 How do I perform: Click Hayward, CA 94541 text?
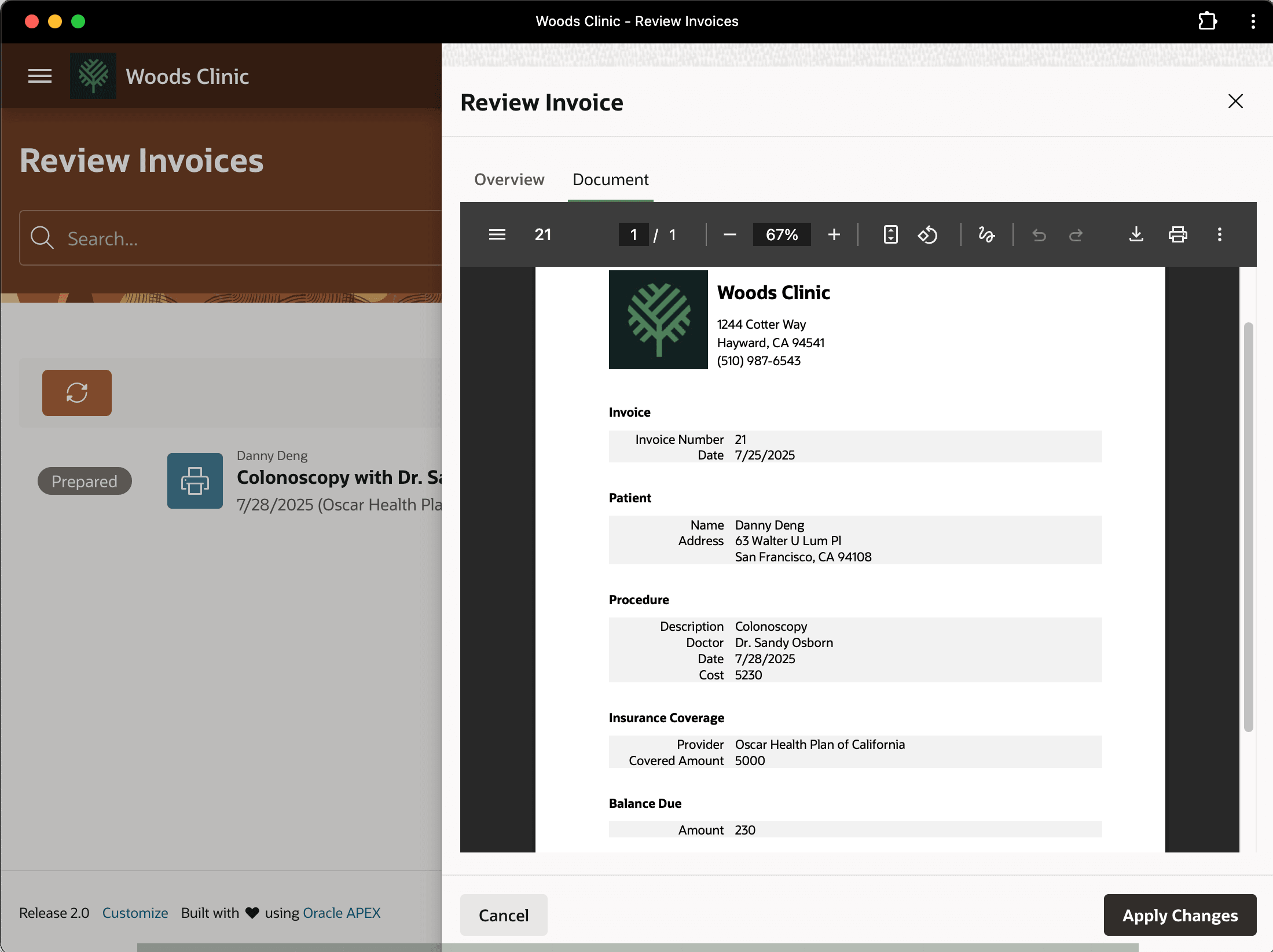coord(771,343)
